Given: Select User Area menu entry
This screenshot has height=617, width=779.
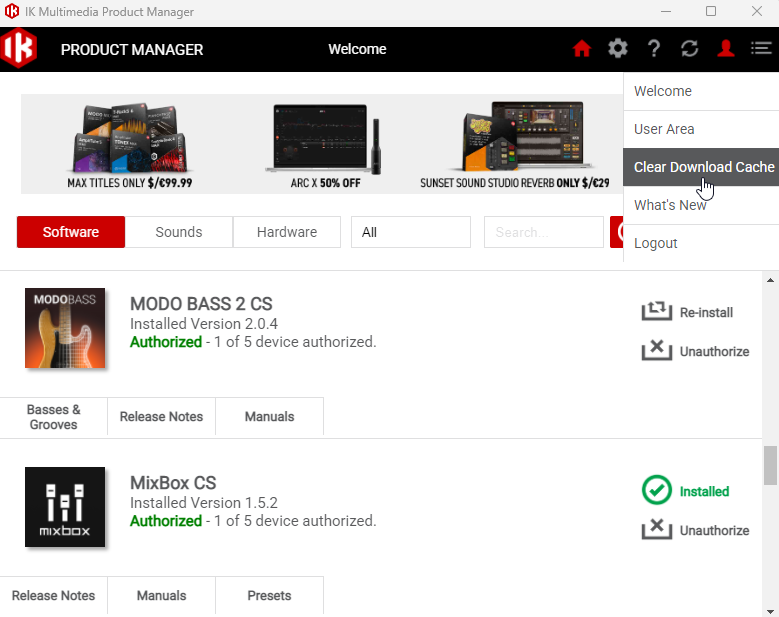Looking at the screenshot, I should point(701,129).
